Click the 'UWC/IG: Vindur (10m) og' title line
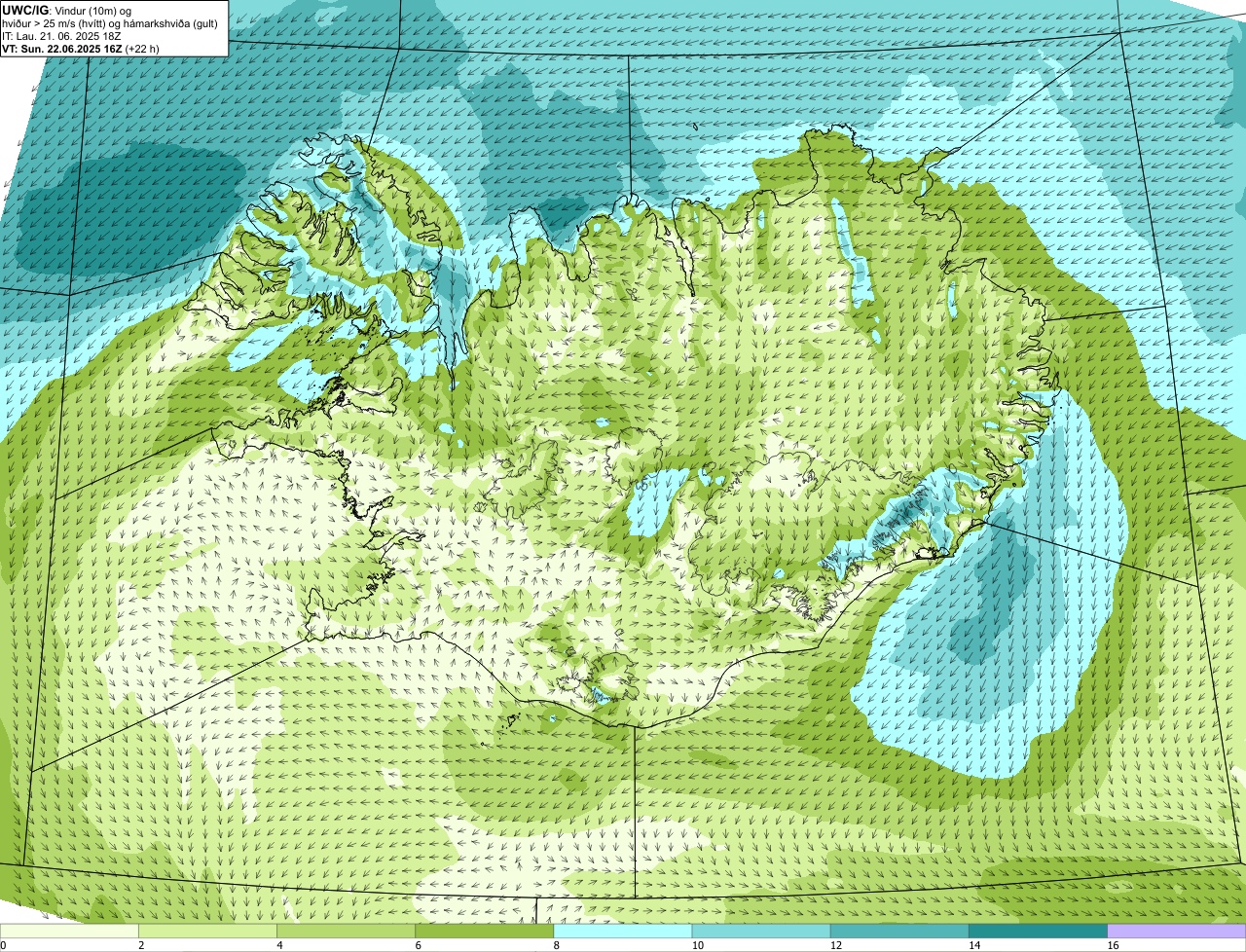 pyautogui.click(x=67, y=10)
